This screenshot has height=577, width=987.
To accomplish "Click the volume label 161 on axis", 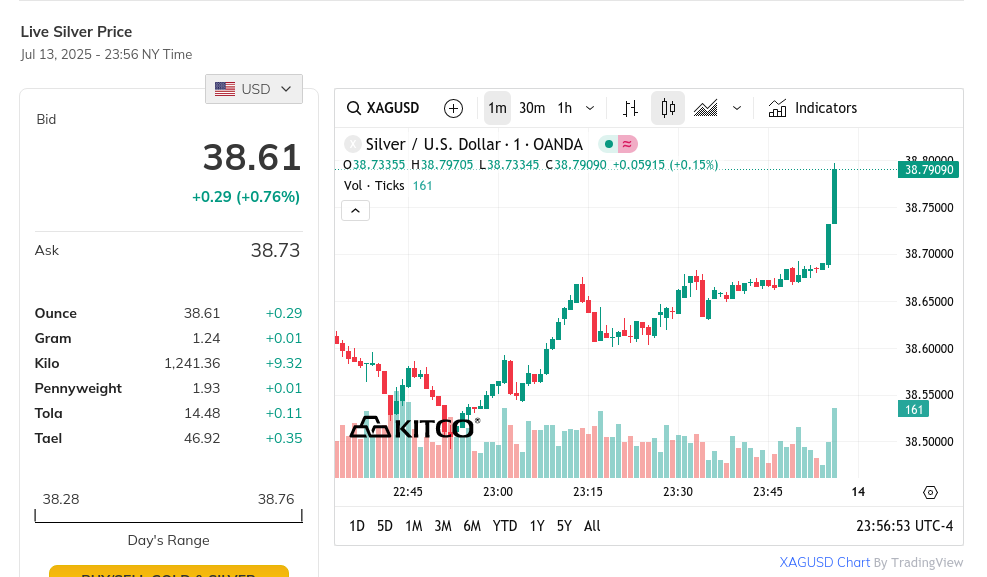I will (x=913, y=410).
